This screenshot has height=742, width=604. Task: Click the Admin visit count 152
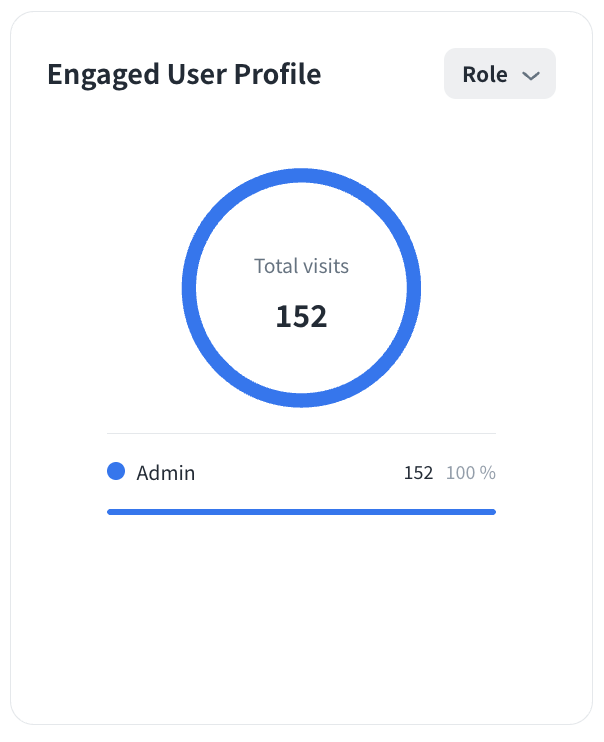(x=418, y=473)
